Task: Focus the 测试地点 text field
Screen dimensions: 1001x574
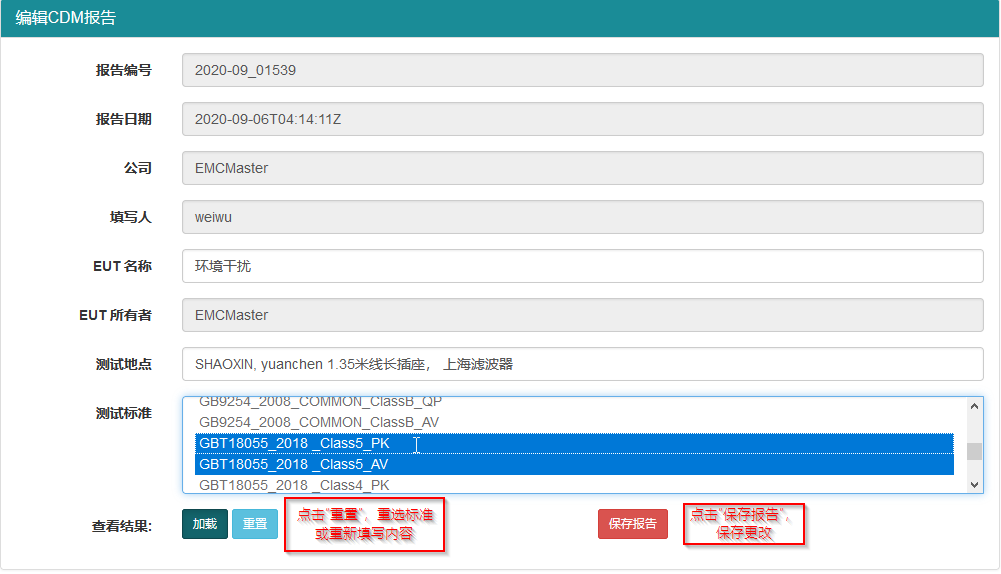Action: coord(582,364)
